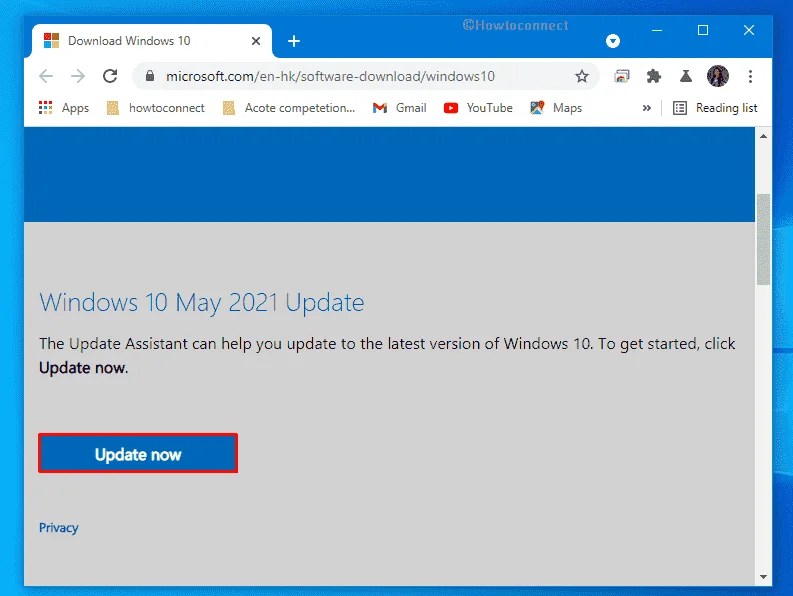This screenshot has height=596, width=793.
Task: Click the scrollbar down arrow
Action: click(x=763, y=576)
